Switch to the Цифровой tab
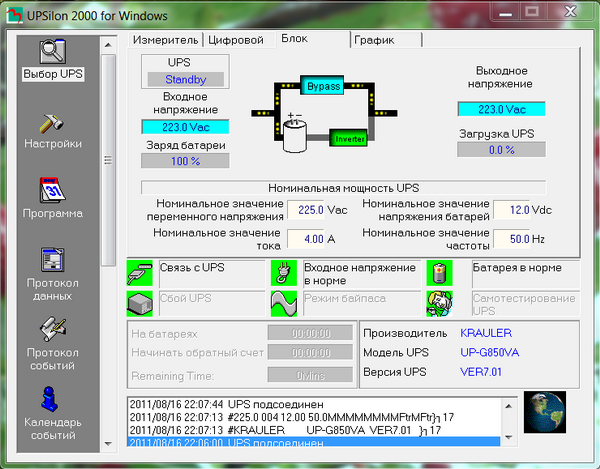The image size is (600, 469). (236, 40)
